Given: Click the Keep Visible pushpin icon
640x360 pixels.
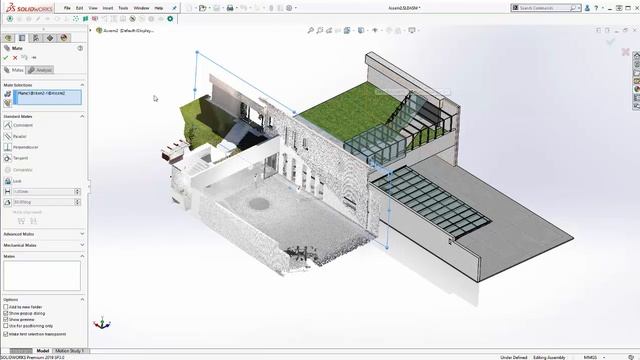Looking at the screenshot, I should pyautogui.click(x=34, y=58).
